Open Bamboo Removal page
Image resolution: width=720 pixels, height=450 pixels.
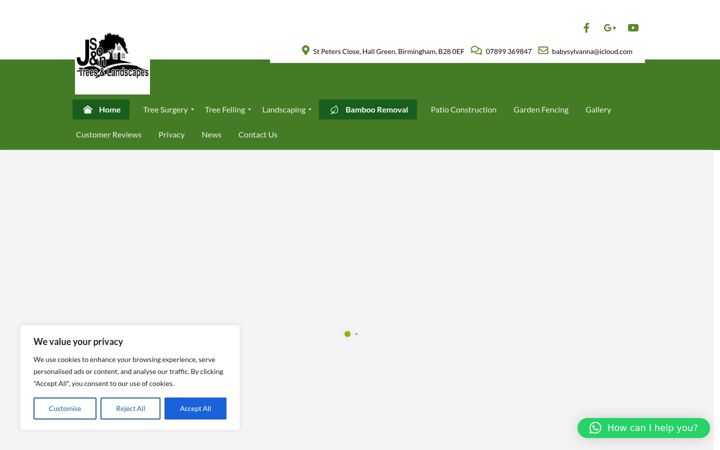tap(368, 110)
